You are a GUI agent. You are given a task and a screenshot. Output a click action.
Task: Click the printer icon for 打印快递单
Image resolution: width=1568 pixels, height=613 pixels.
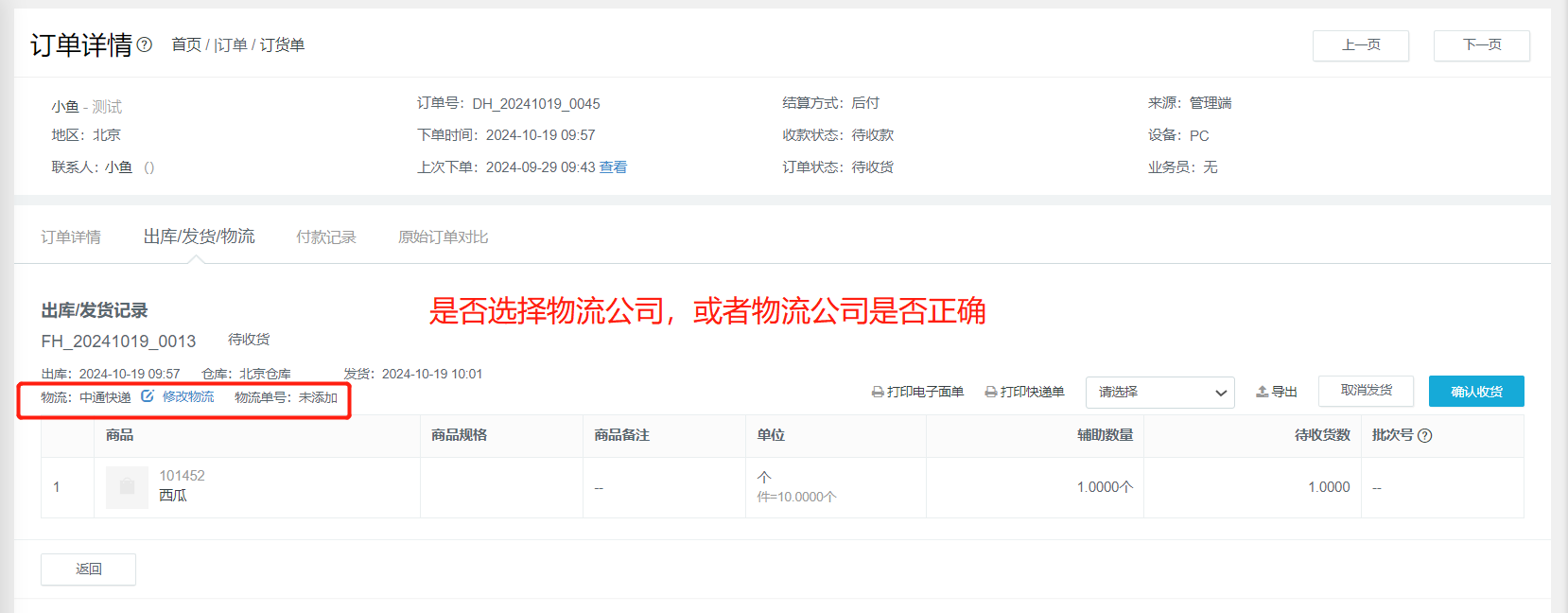991,392
